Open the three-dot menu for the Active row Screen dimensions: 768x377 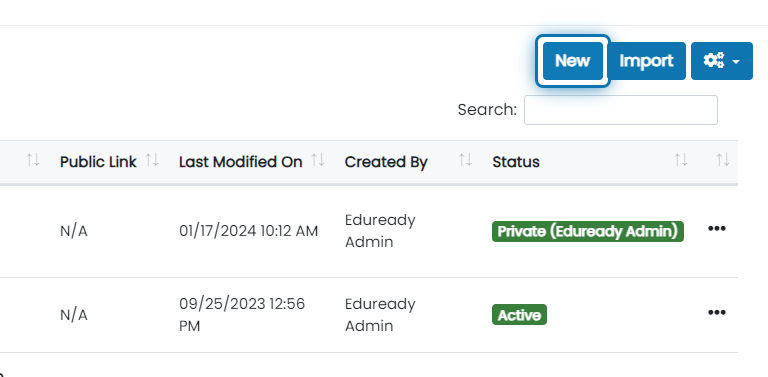(717, 312)
